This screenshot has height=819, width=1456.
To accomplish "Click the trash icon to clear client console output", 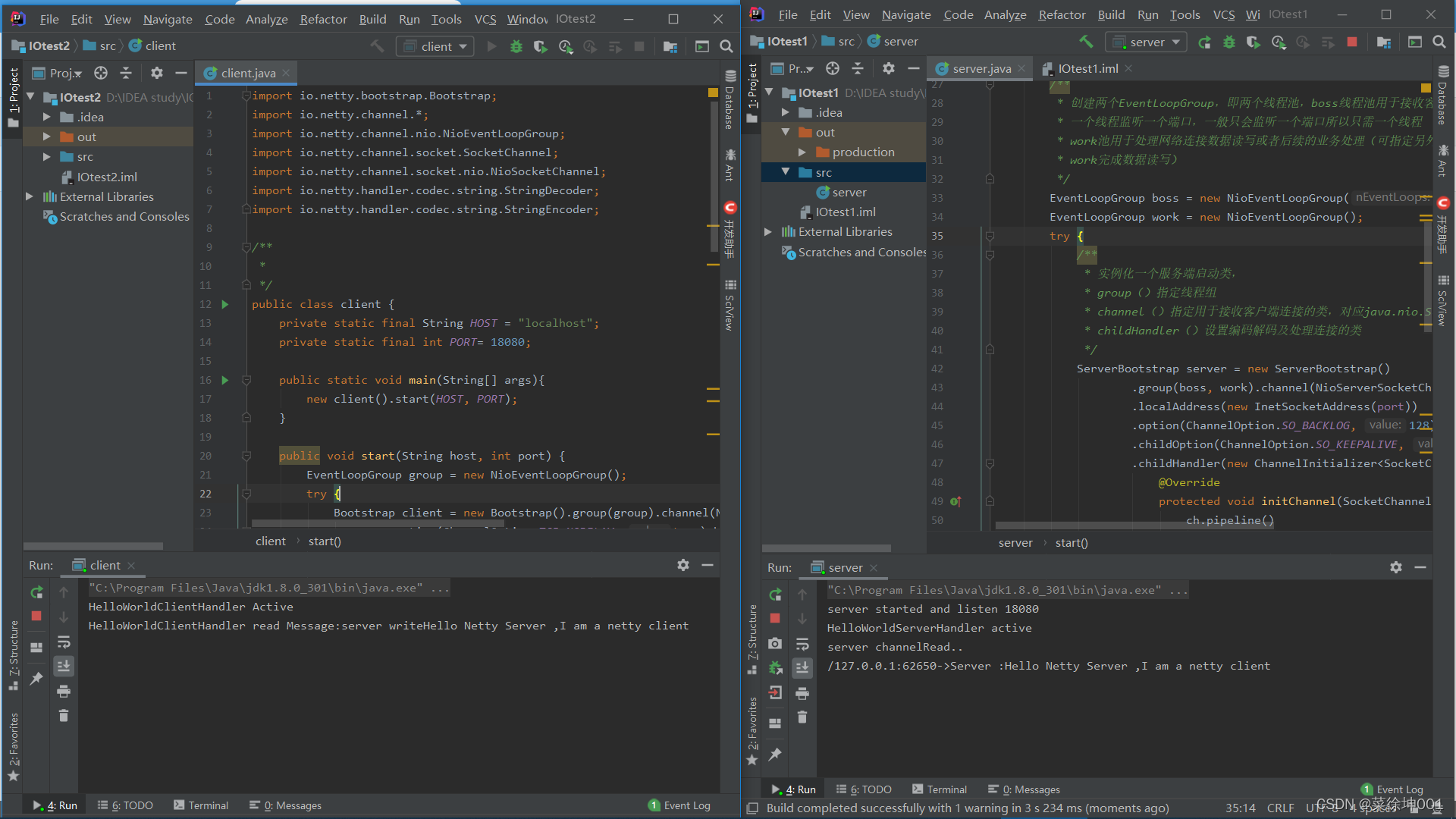I will (64, 716).
